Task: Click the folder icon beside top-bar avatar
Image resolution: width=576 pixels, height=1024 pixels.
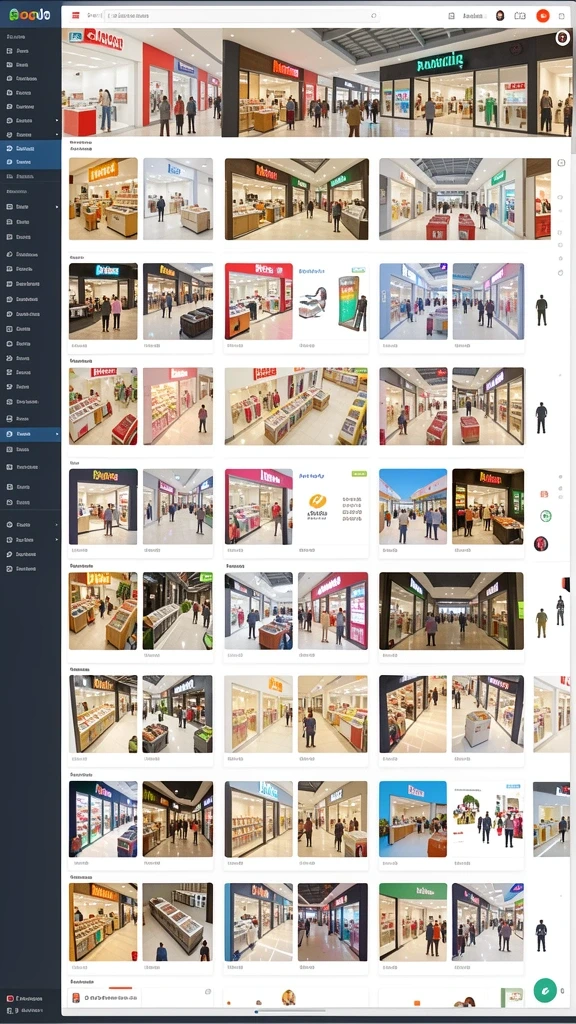Action: click(520, 16)
